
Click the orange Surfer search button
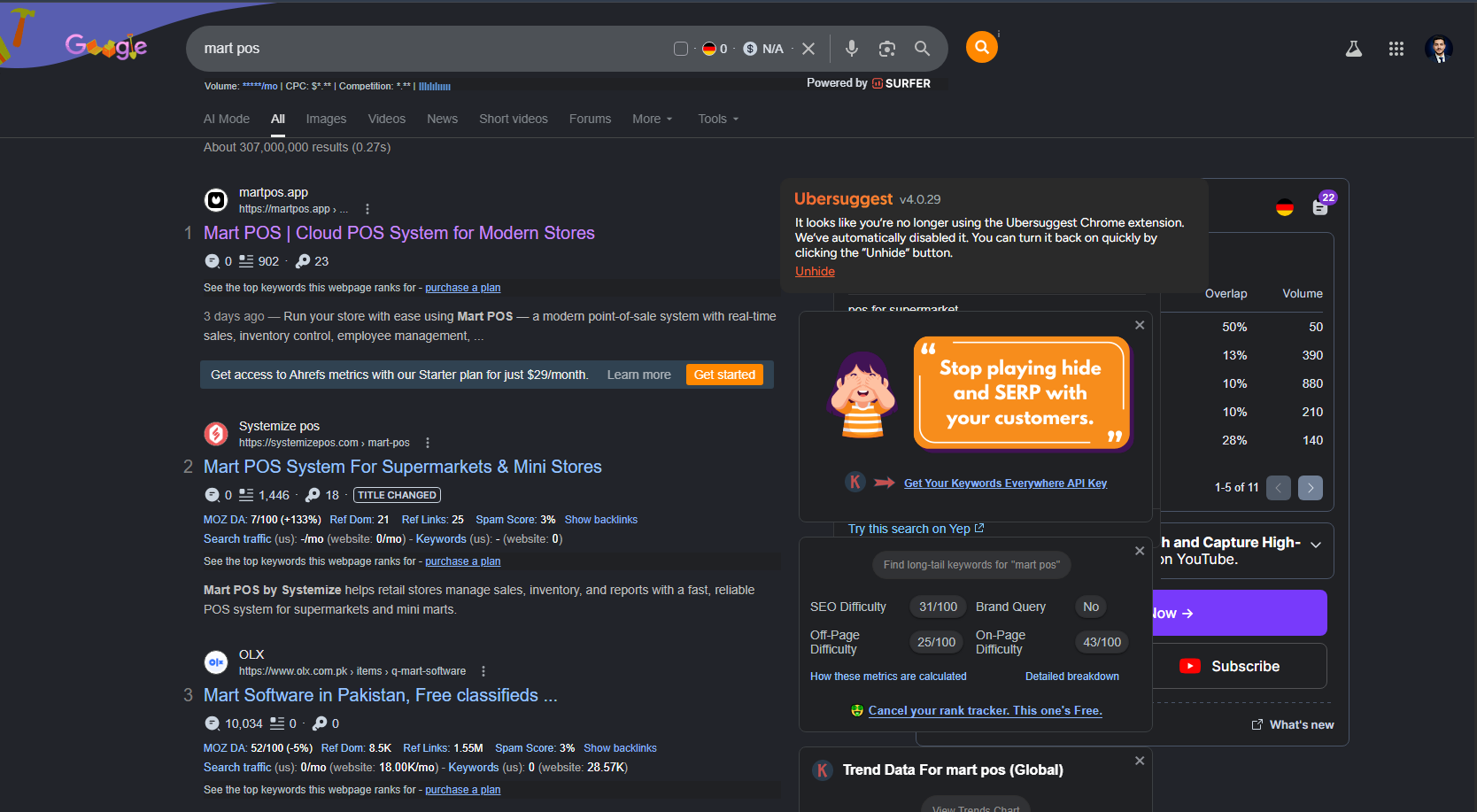click(982, 47)
